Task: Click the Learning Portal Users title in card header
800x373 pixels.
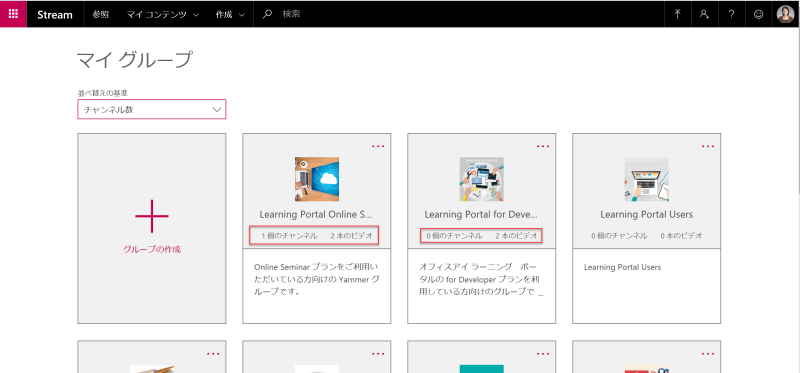Action: (x=646, y=214)
